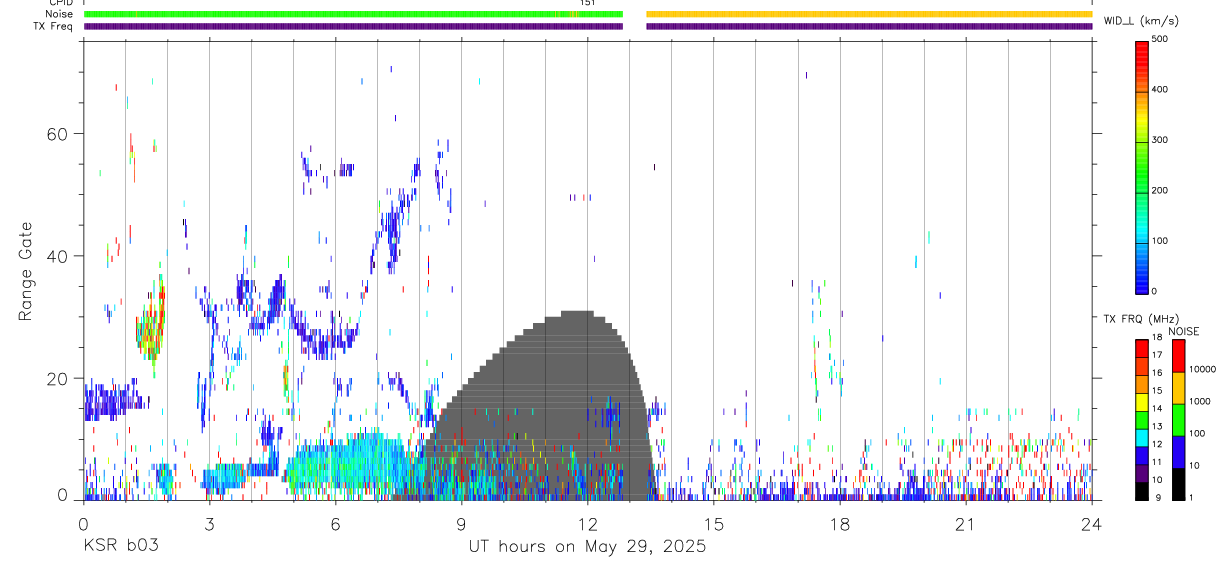Click the 9 UT hour tick label
Viewport: 1228px width, 567px height.
(461, 524)
